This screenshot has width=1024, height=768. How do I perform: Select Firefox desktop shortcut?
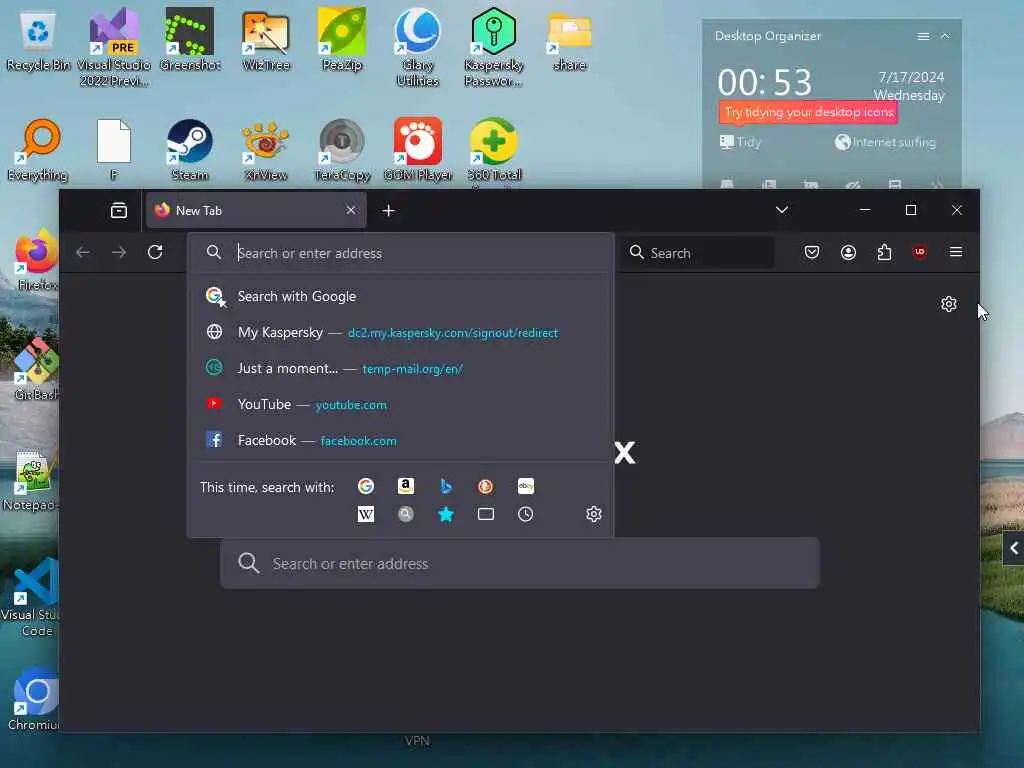click(x=36, y=260)
